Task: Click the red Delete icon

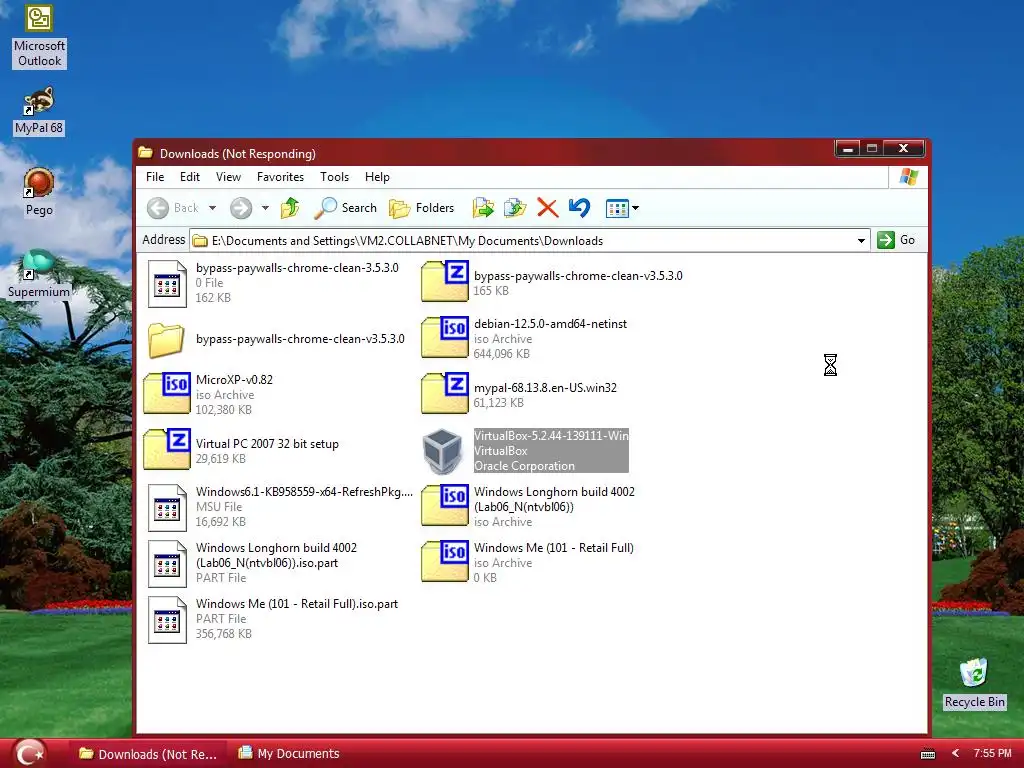Action: (x=547, y=208)
